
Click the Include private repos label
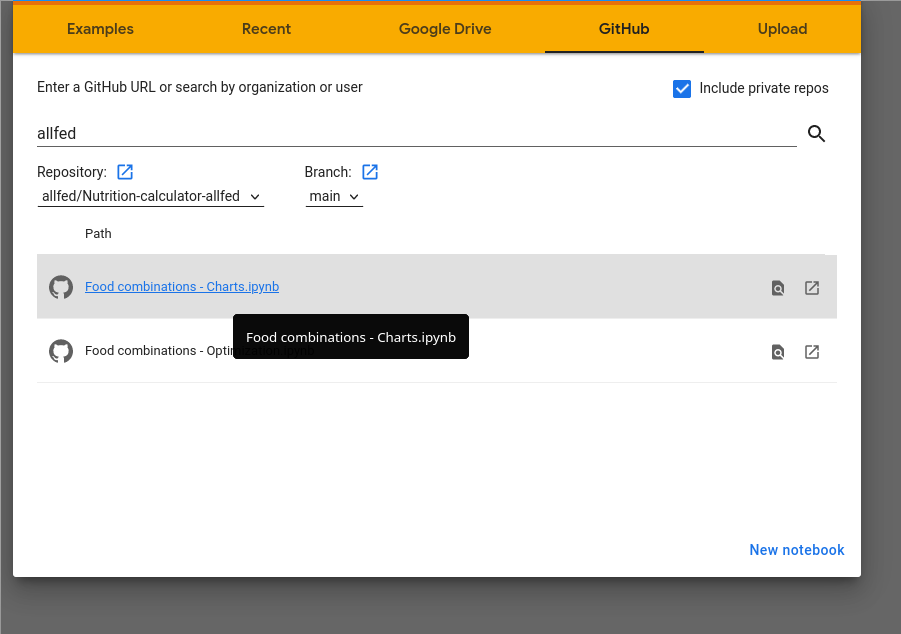764,88
